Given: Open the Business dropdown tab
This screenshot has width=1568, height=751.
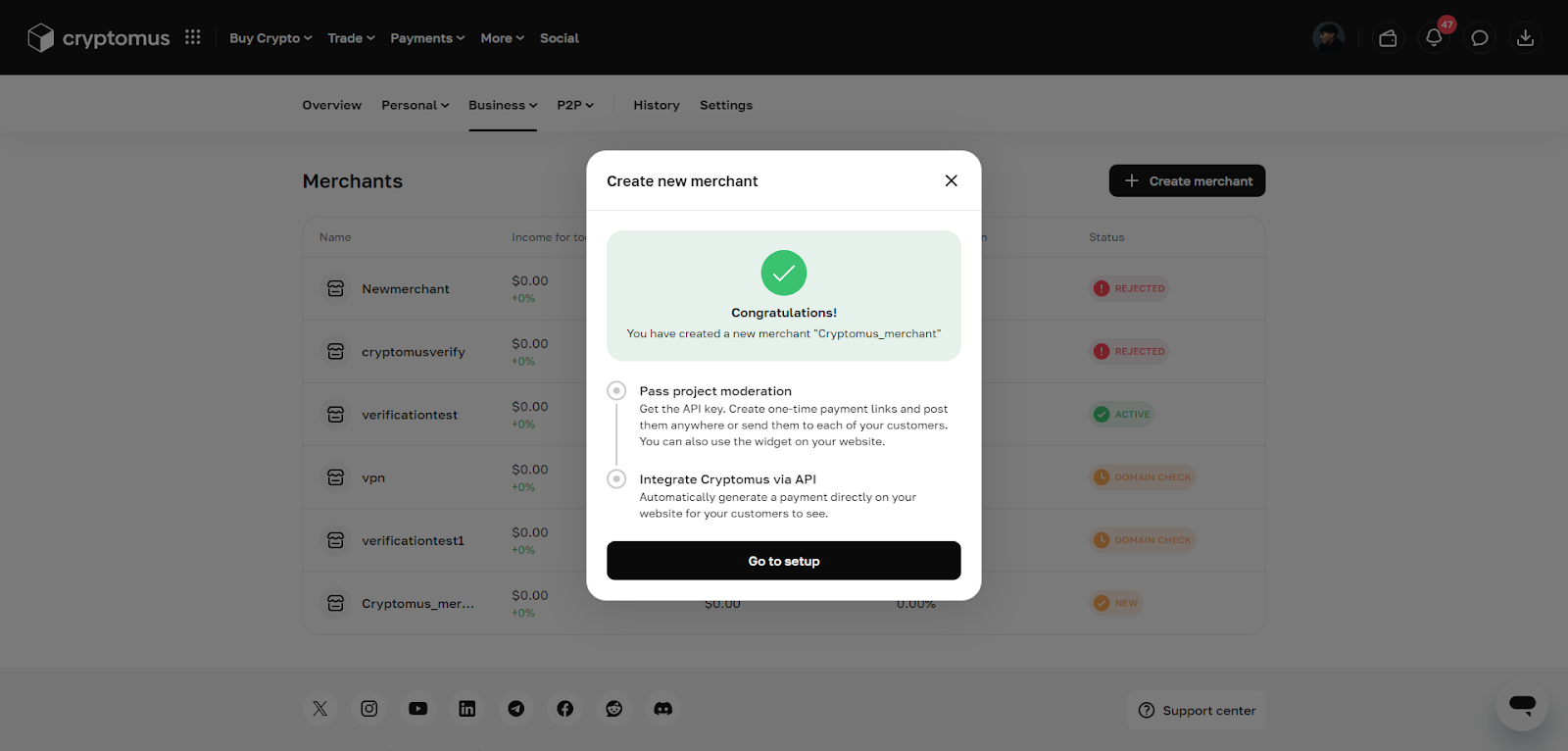Looking at the screenshot, I should point(503,105).
